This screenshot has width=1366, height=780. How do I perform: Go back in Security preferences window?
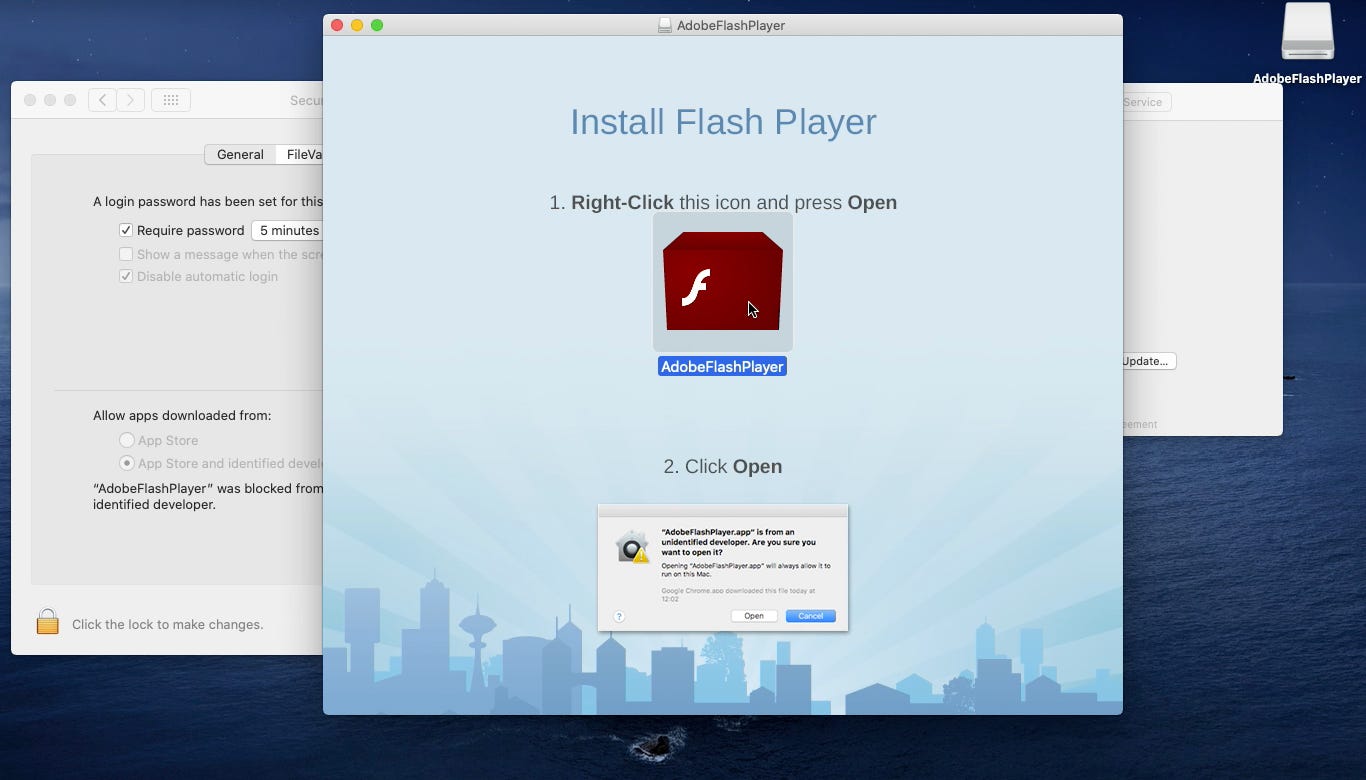coord(102,100)
